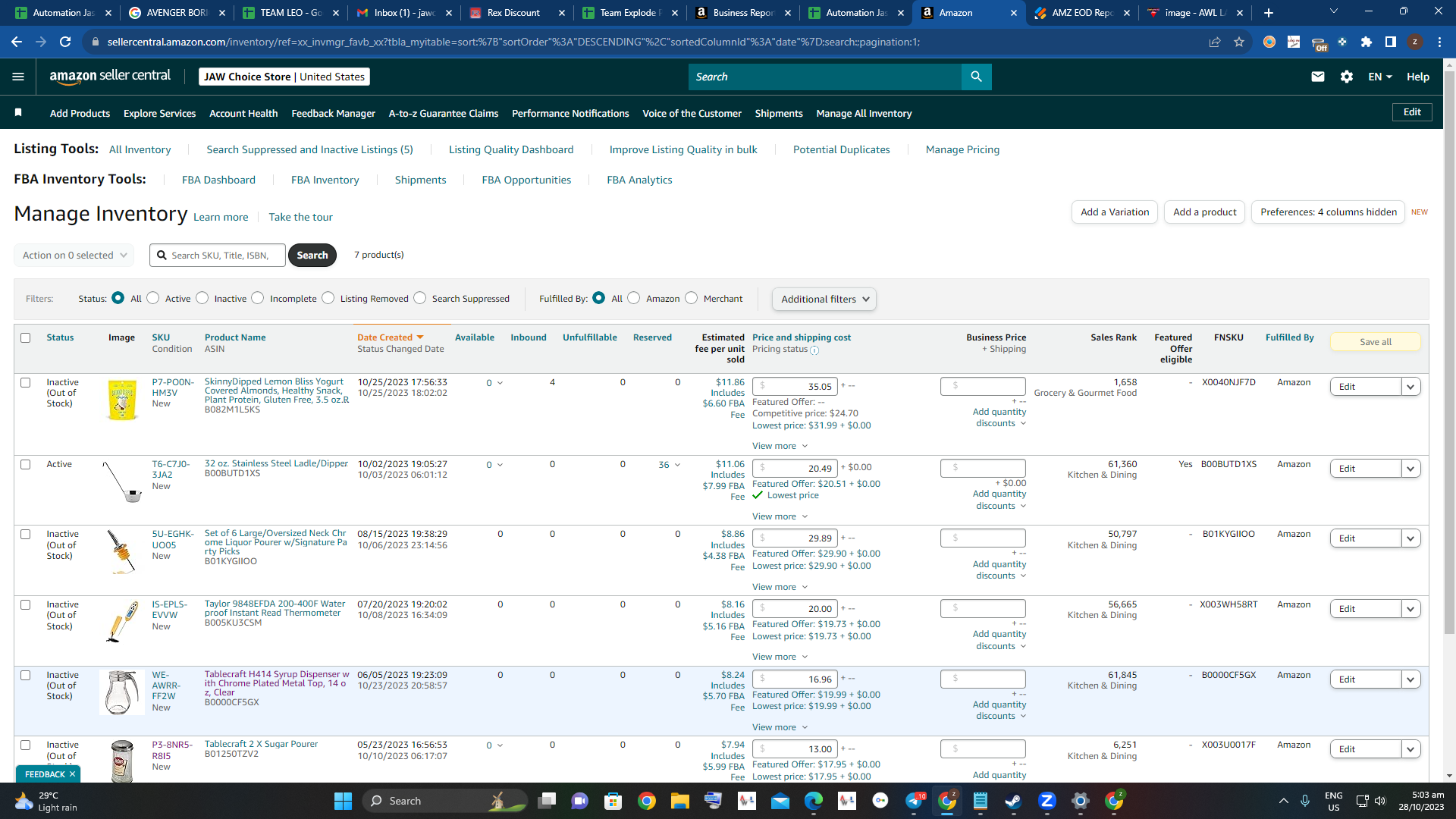Go back using the browser back arrow
The height and width of the screenshot is (819, 1456).
tap(17, 42)
